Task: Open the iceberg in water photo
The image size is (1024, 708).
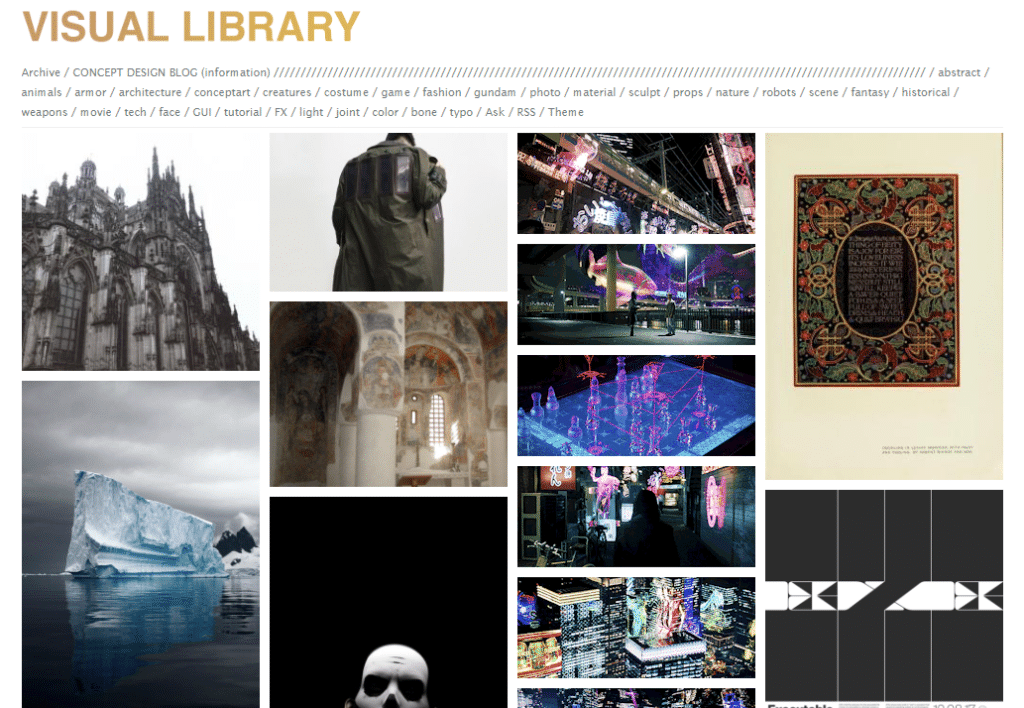Action: click(140, 545)
